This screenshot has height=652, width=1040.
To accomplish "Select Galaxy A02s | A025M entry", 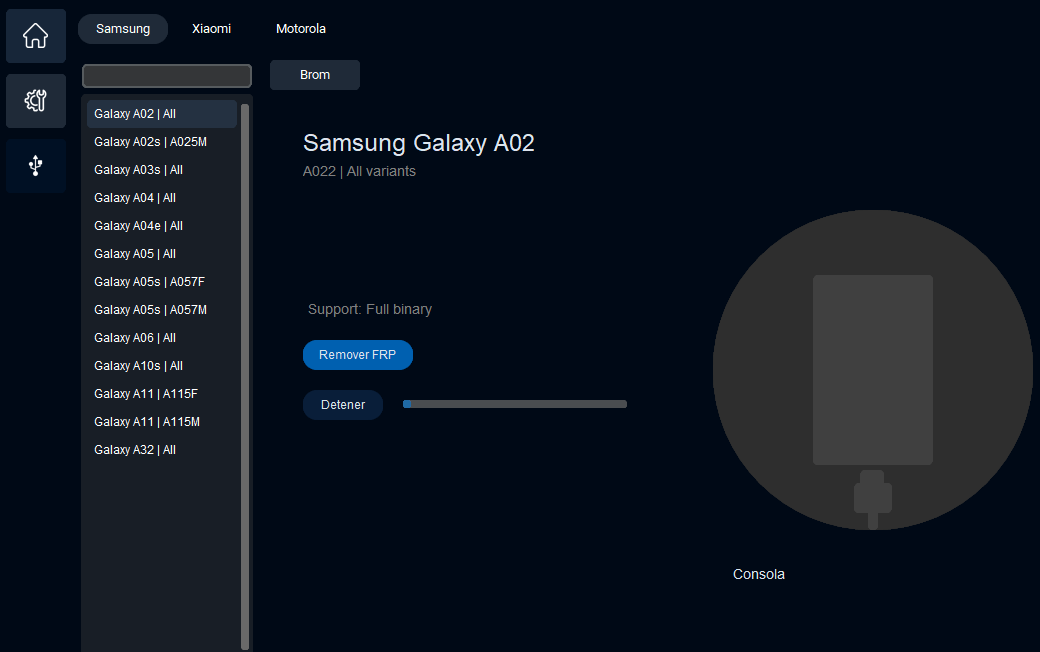I will coord(162,142).
